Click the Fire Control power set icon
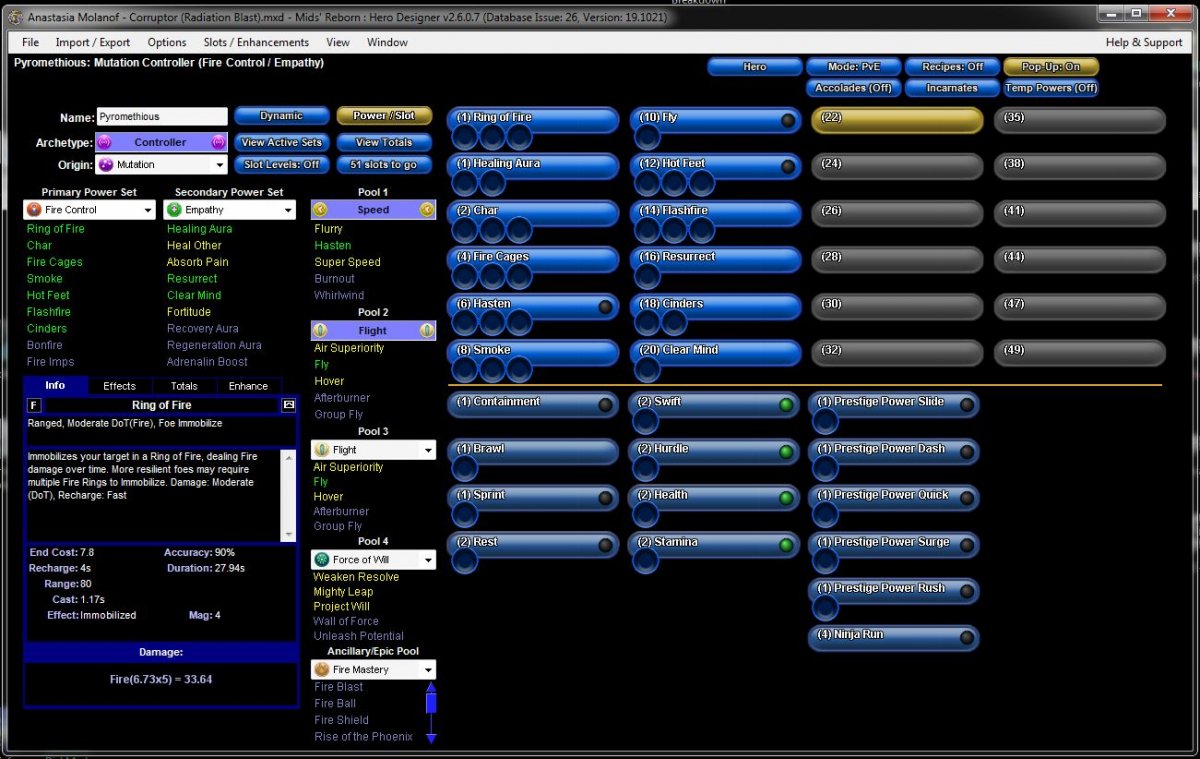Image resolution: width=1200 pixels, height=759 pixels. pos(34,210)
